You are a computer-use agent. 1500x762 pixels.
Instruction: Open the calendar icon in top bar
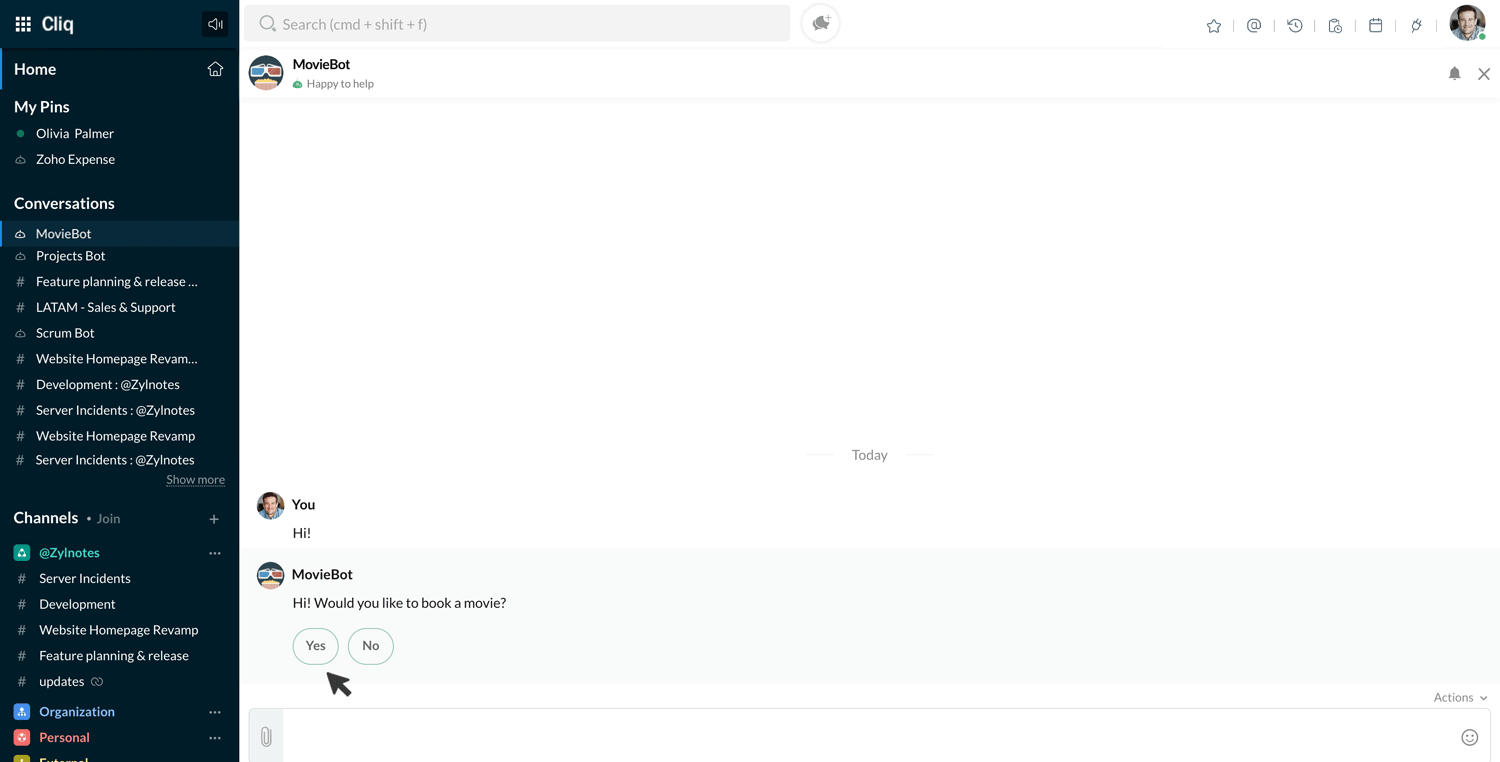pos(1376,26)
